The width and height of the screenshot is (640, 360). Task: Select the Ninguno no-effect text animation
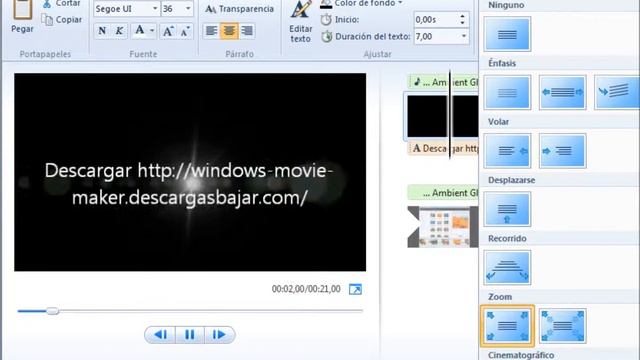click(507, 34)
